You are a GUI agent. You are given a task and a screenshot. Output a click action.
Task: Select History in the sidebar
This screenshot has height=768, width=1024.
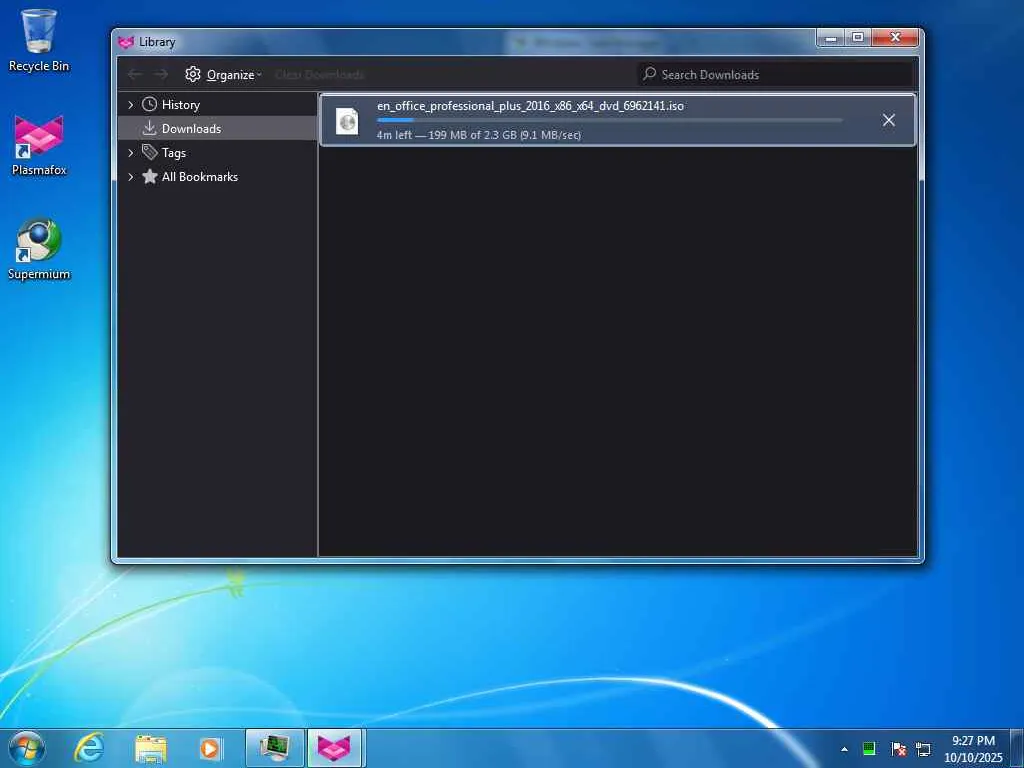[217, 104]
